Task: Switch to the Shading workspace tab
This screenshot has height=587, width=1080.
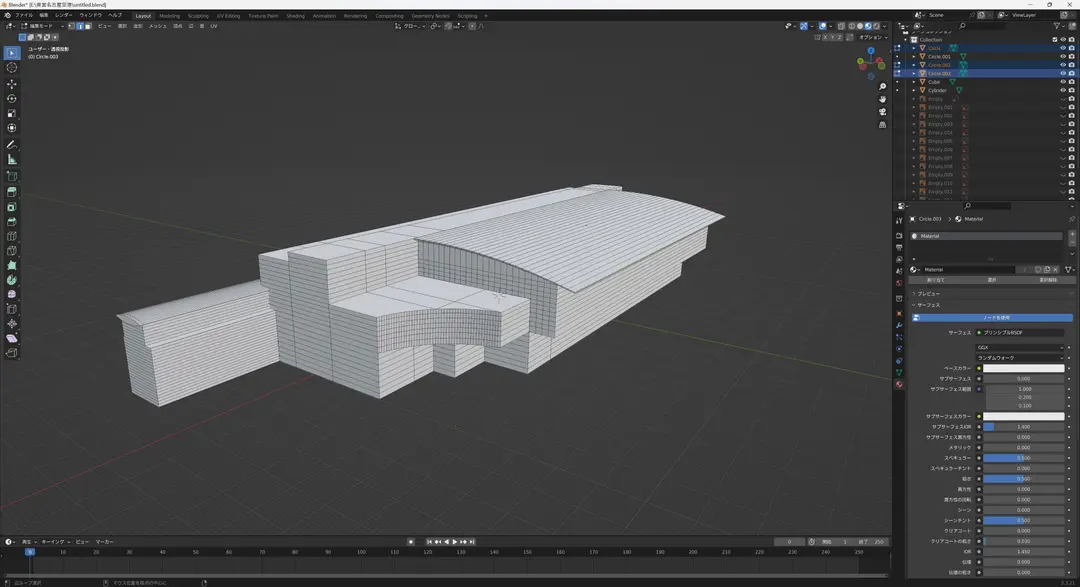Action: click(x=295, y=16)
